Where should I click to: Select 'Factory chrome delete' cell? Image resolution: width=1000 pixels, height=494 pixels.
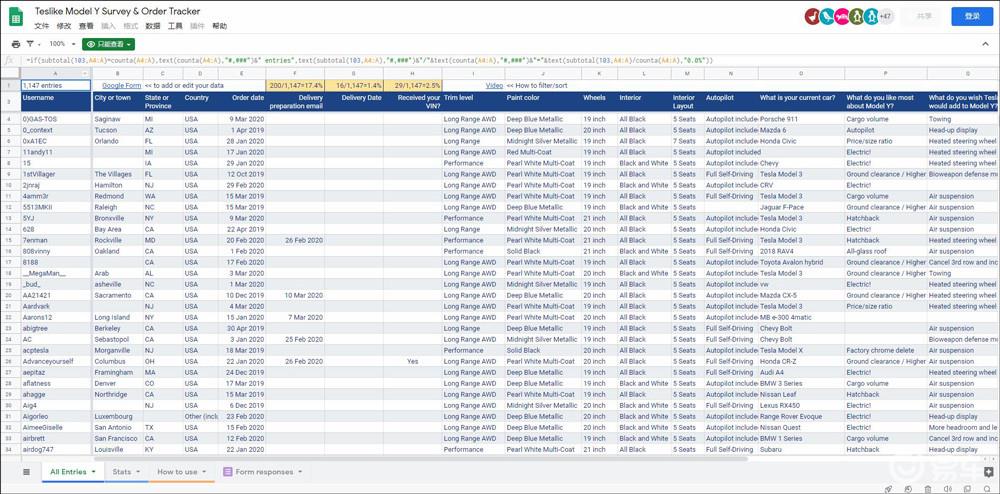coord(885,351)
